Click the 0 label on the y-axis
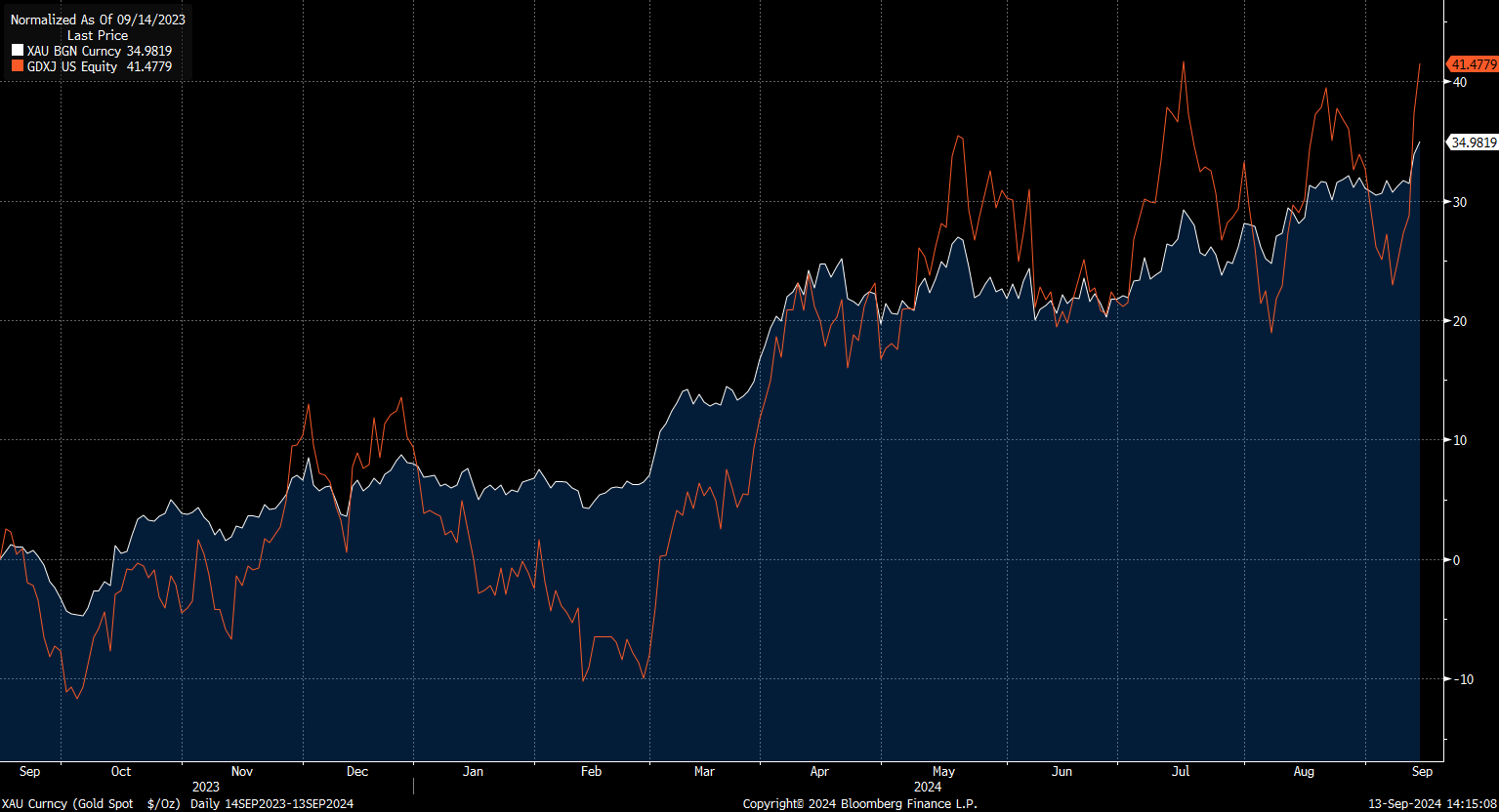Viewport: 1499px width, 812px height. coord(1456,559)
